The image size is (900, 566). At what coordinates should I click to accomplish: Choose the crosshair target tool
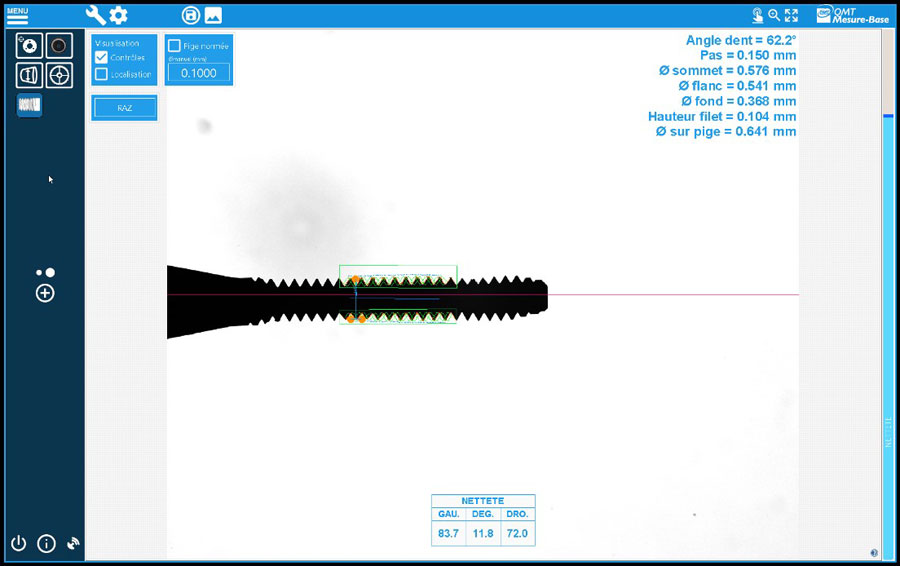point(60,75)
